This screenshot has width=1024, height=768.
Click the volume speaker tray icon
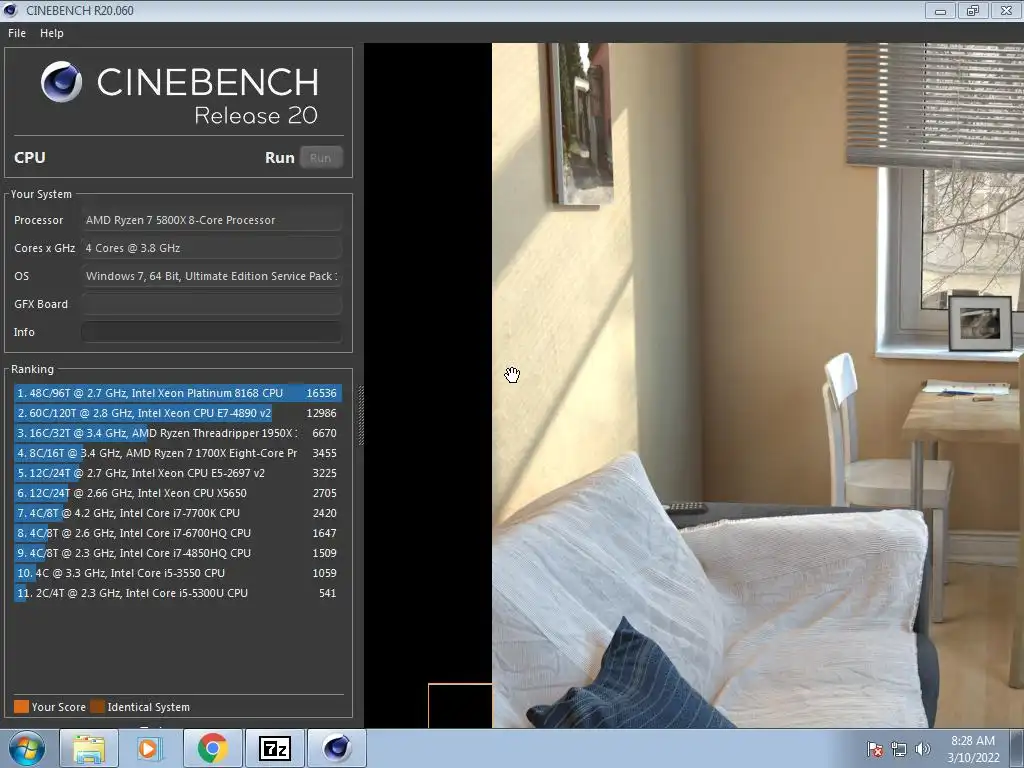(922, 749)
